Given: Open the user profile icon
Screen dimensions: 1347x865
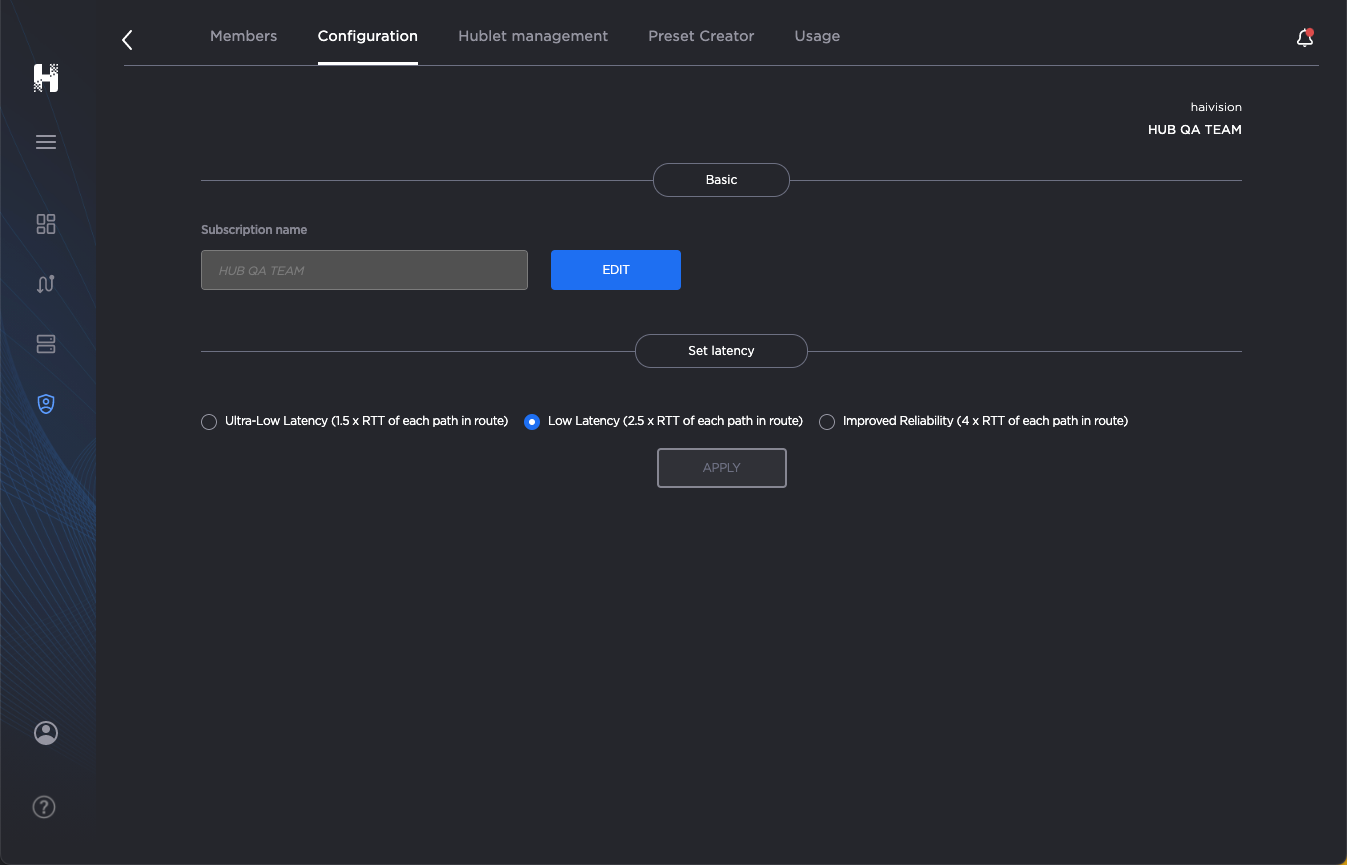Looking at the screenshot, I should point(46,733).
